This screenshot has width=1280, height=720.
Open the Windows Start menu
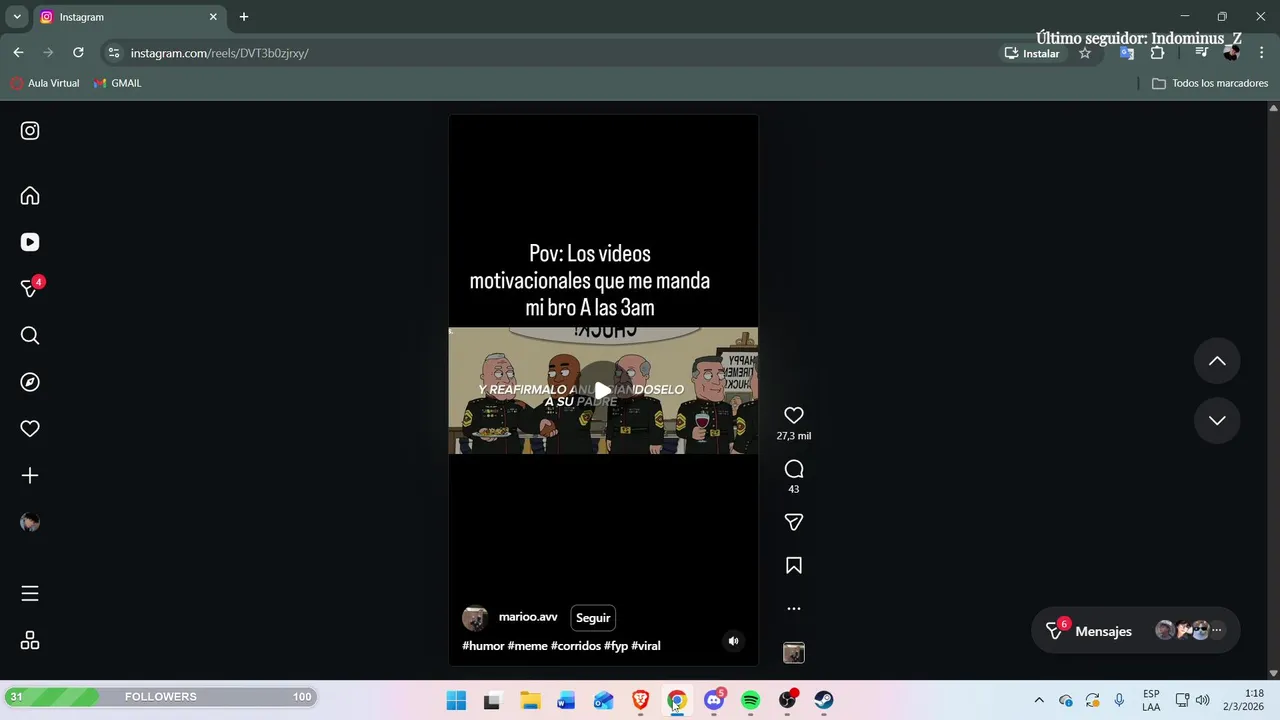456,700
